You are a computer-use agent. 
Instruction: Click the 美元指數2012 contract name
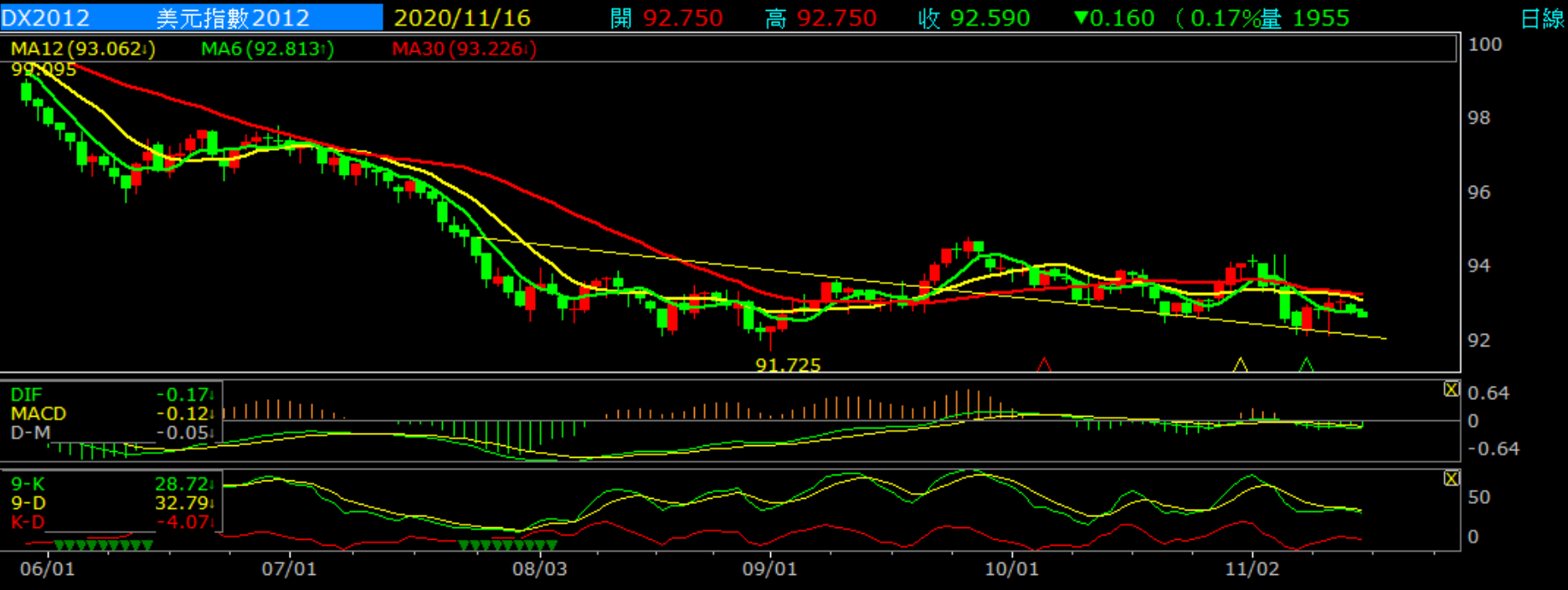click(233, 18)
